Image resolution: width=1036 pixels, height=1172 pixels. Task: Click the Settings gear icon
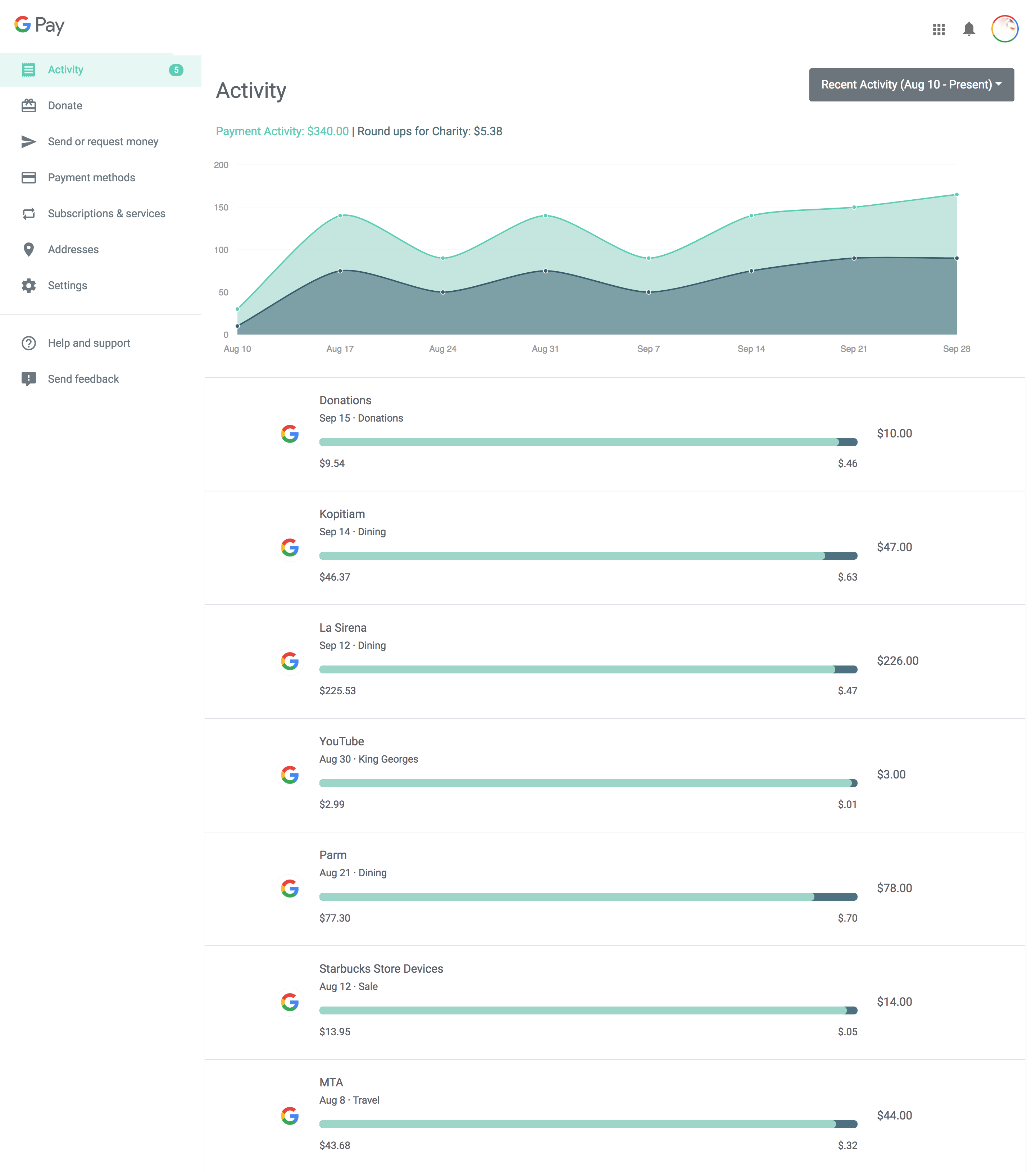coord(29,286)
